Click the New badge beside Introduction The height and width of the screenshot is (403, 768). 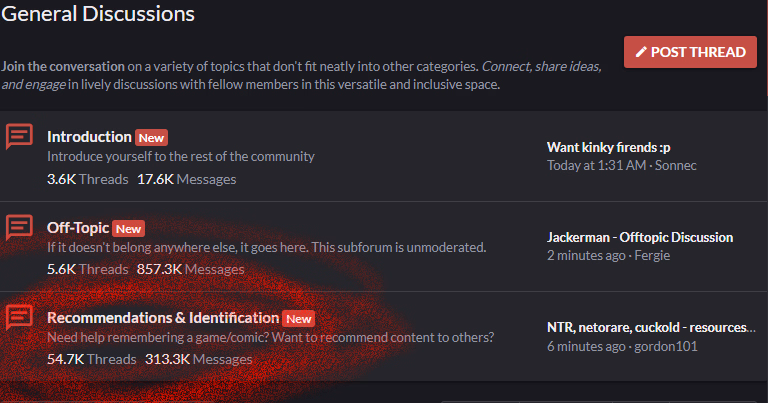(151, 138)
